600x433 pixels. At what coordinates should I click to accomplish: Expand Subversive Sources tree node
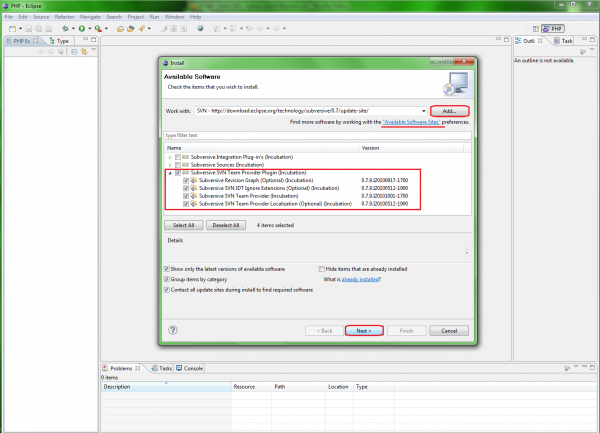[x=170, y=165]
